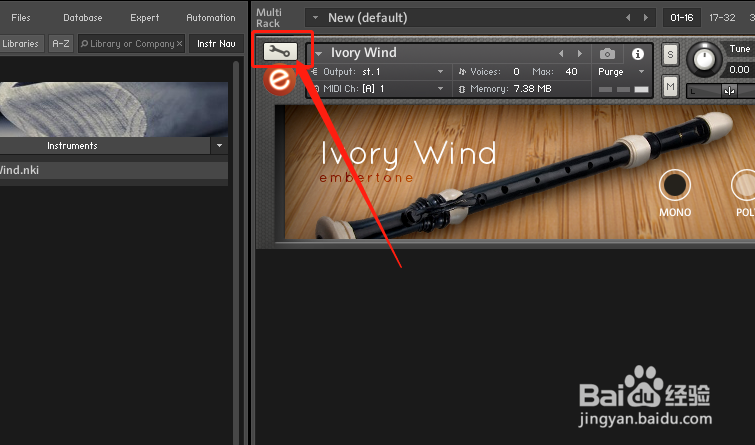Go to previous instrument preset arrow
This screenshot has width=755, height=445.
(x=561, y=53)
